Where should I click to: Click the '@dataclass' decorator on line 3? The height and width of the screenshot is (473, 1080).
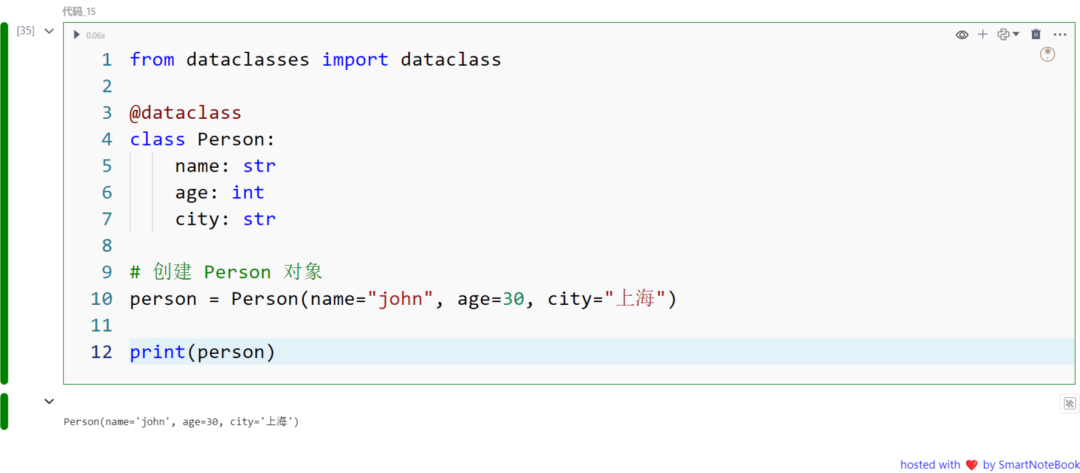pyautogui.click(x=185, y=113)
